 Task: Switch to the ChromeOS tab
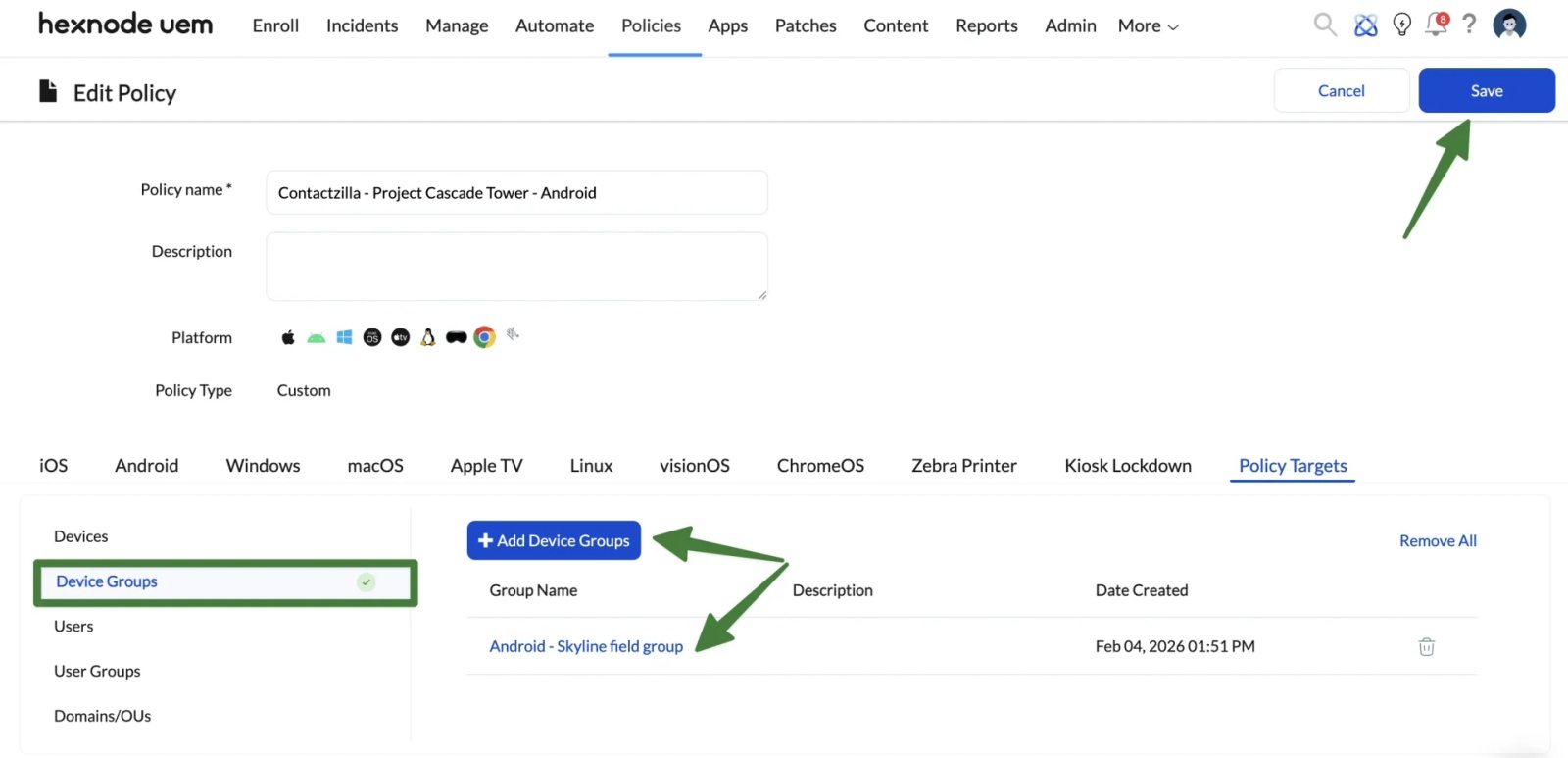[820, 466]
